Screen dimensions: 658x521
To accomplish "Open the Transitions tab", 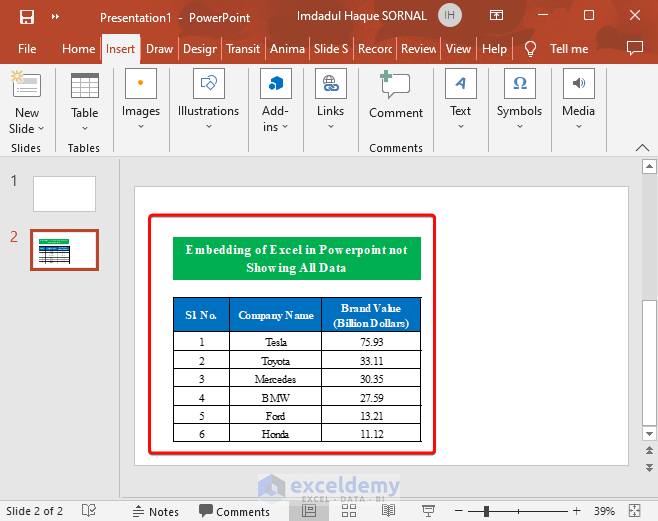I will click(x=243, y=49).
